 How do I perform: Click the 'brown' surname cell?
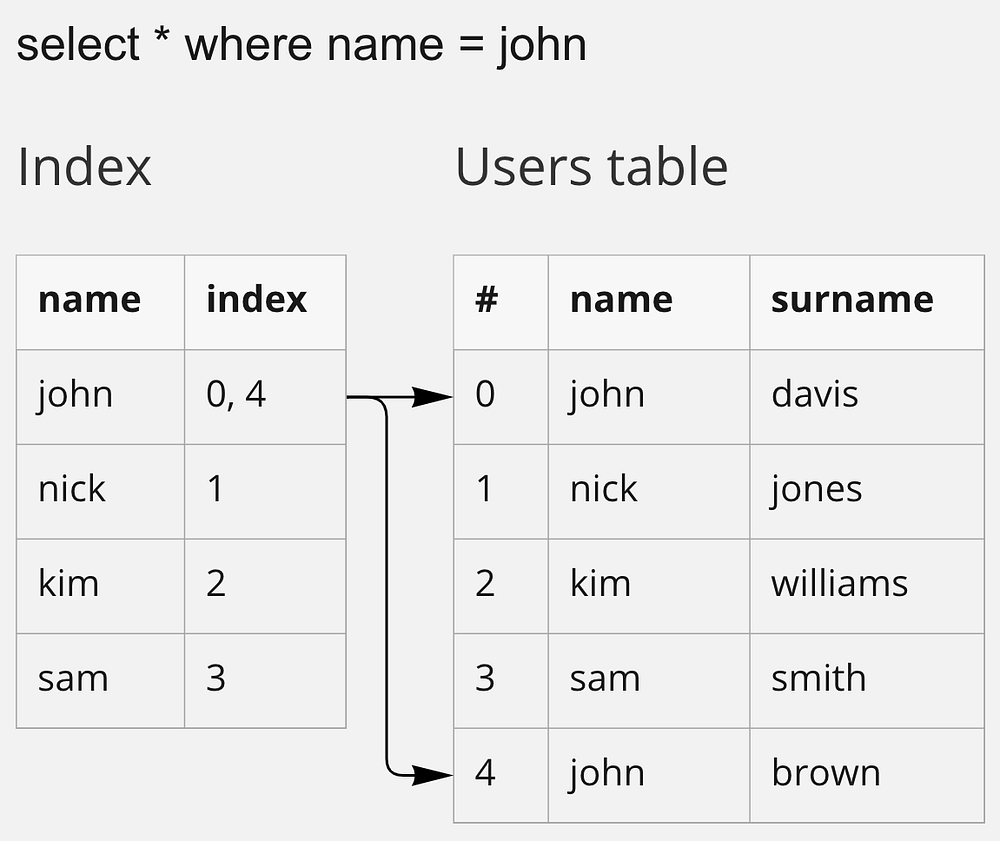(x=866, y=775)
